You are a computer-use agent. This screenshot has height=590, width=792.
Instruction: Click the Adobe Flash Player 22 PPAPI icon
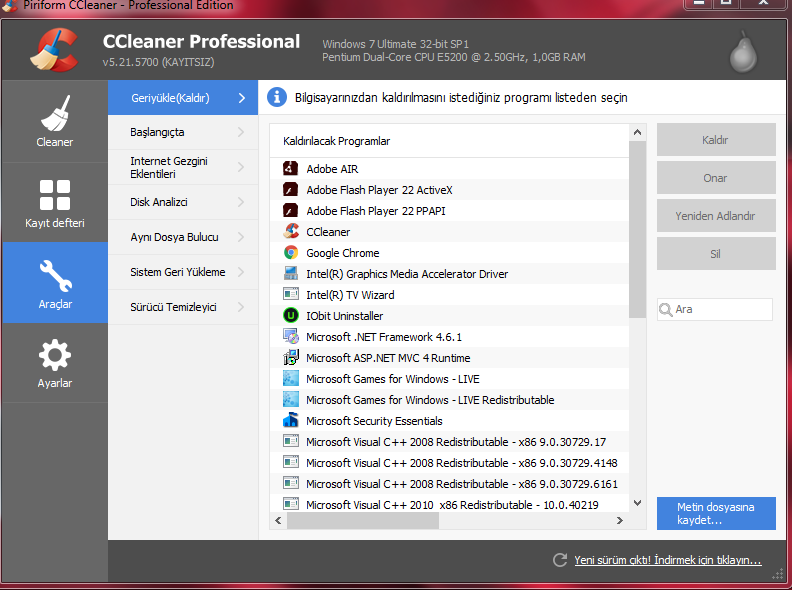290,210
